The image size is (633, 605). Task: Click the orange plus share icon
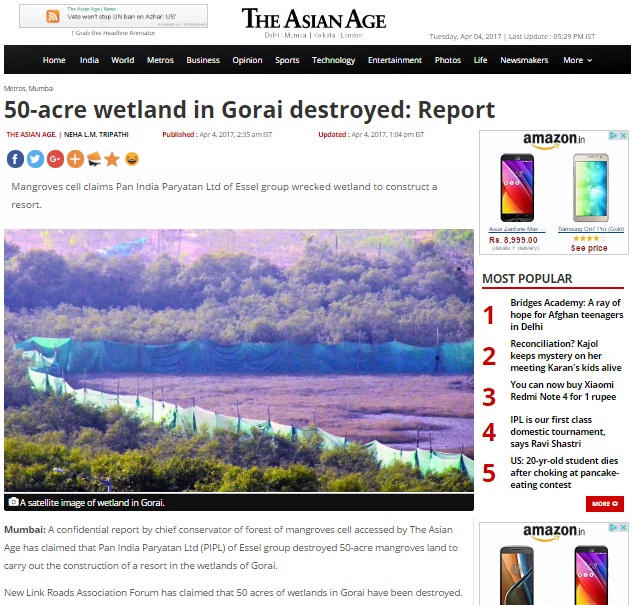(75, 159)
